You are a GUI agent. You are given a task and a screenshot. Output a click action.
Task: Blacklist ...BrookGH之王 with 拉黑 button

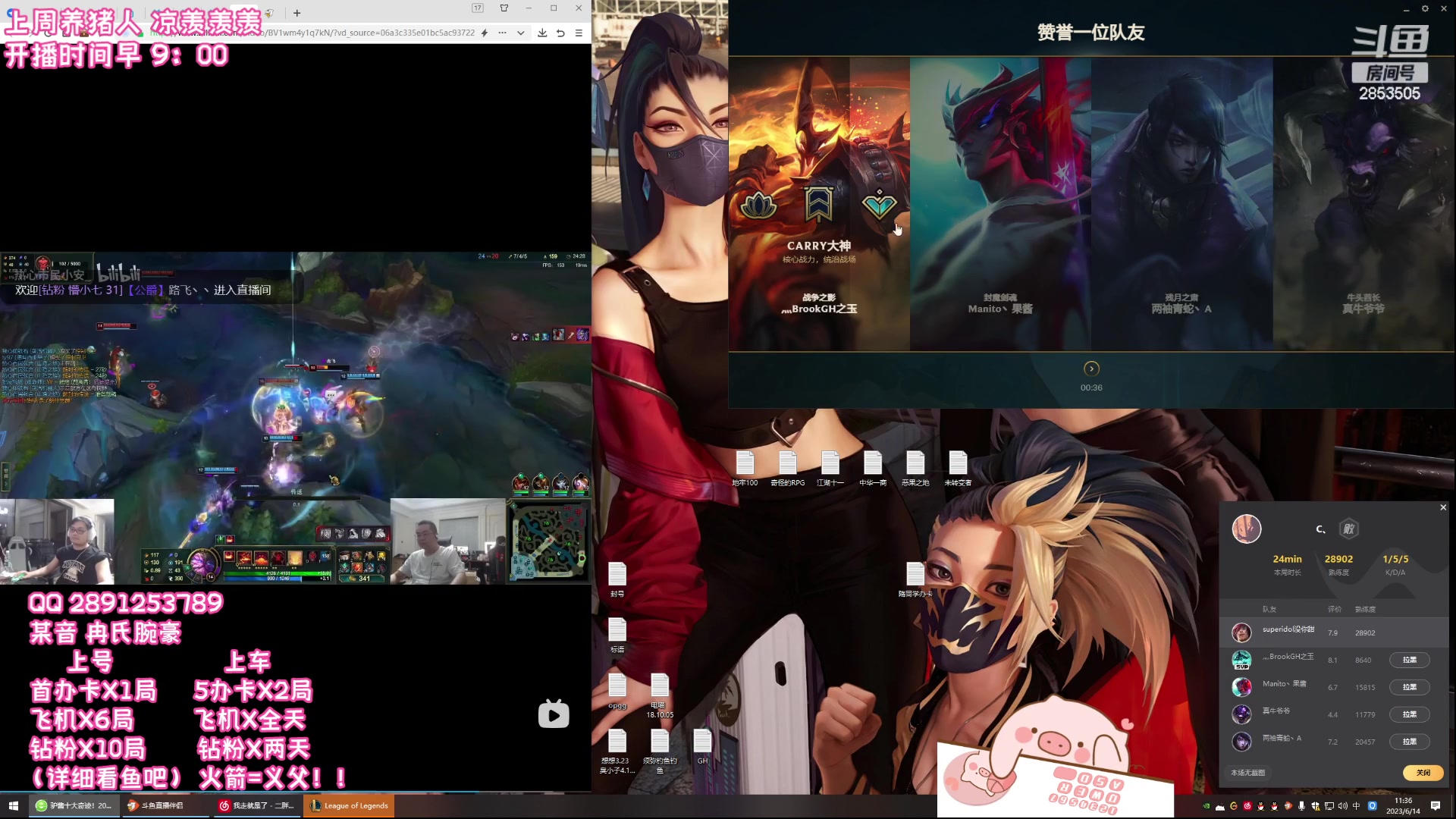(1410, 660)
